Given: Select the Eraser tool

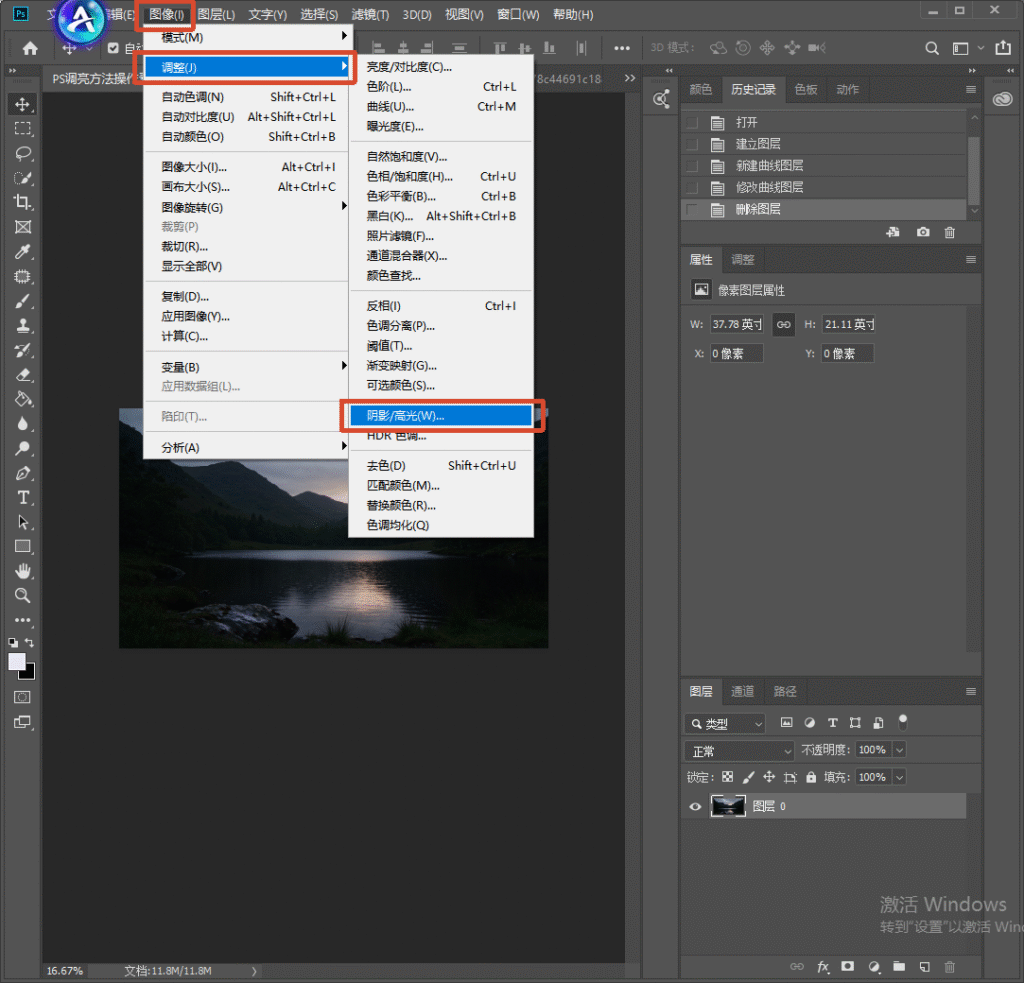Looking at the screenshot, I should coord(23,375).
